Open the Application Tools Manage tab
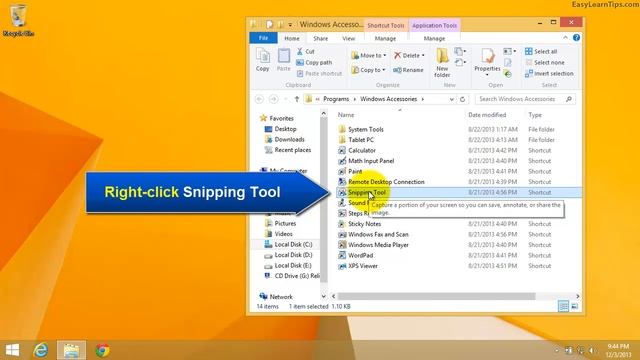Viewport: 640px width, 360px height. [x=434, y=38]
